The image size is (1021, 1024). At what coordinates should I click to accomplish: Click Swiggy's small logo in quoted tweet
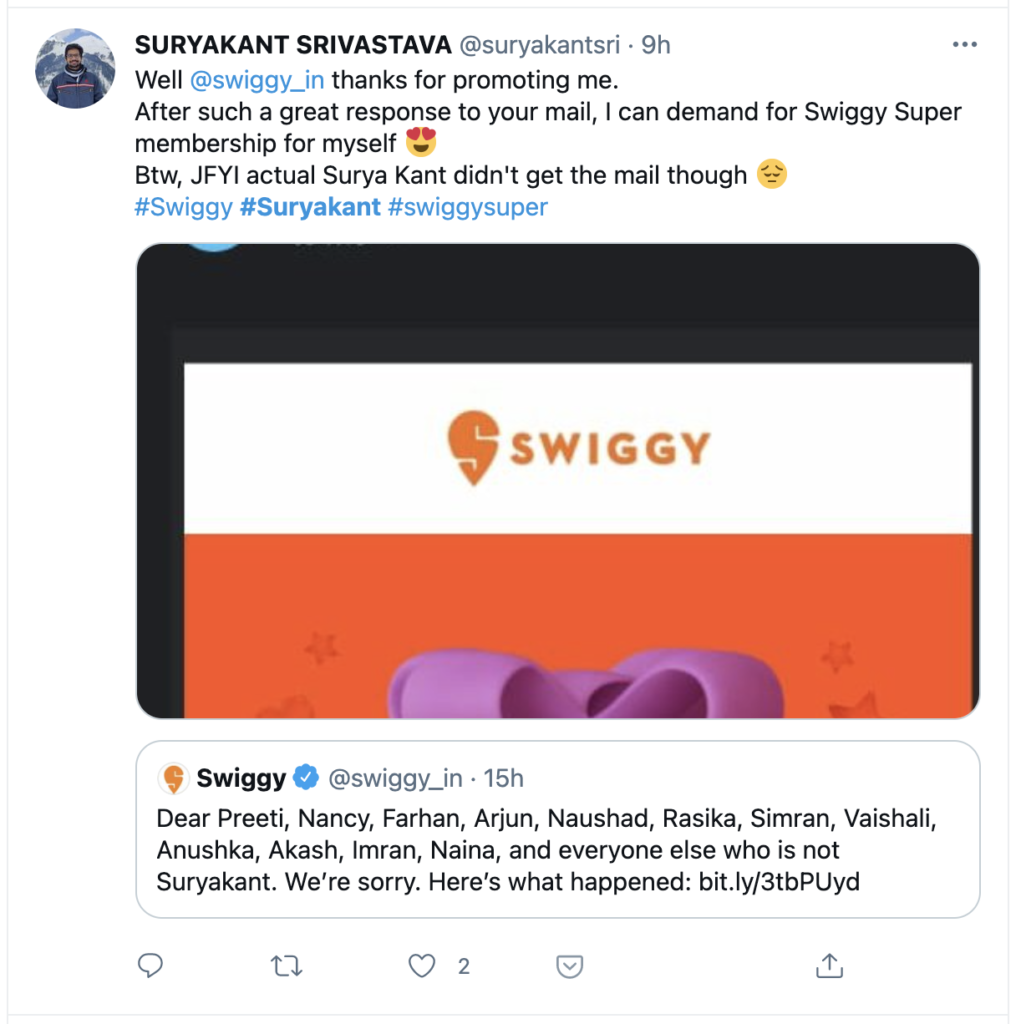coord(174,778)
